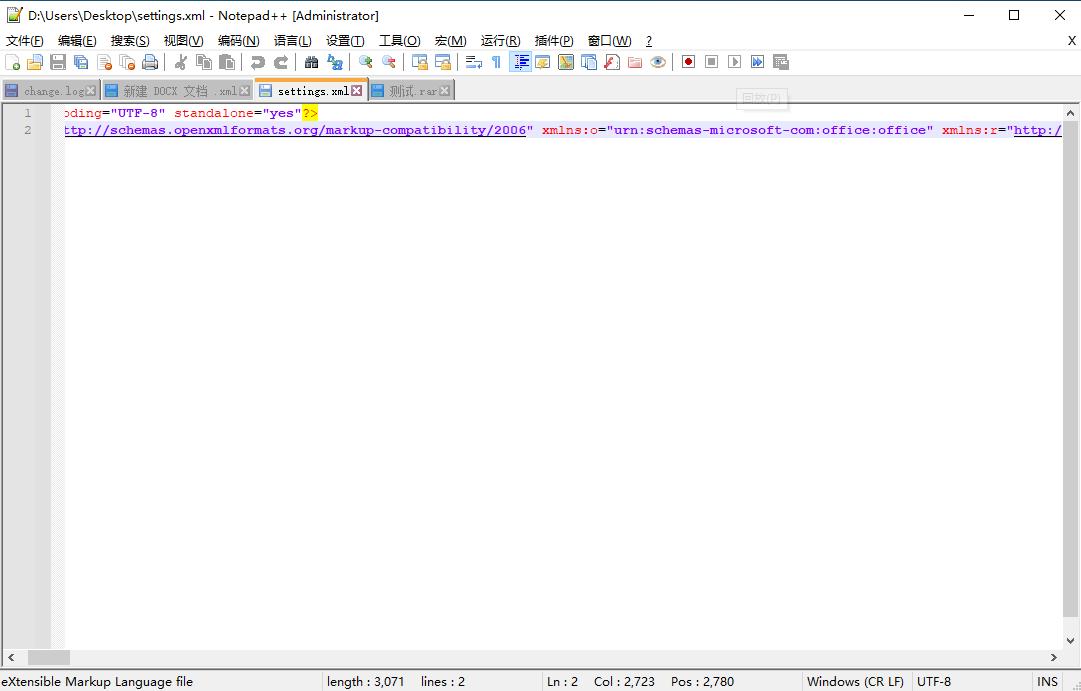Viewport: 1081px width, 691px height.
Task: Open Find with the binoculars icon
Action: coord(311,62)
